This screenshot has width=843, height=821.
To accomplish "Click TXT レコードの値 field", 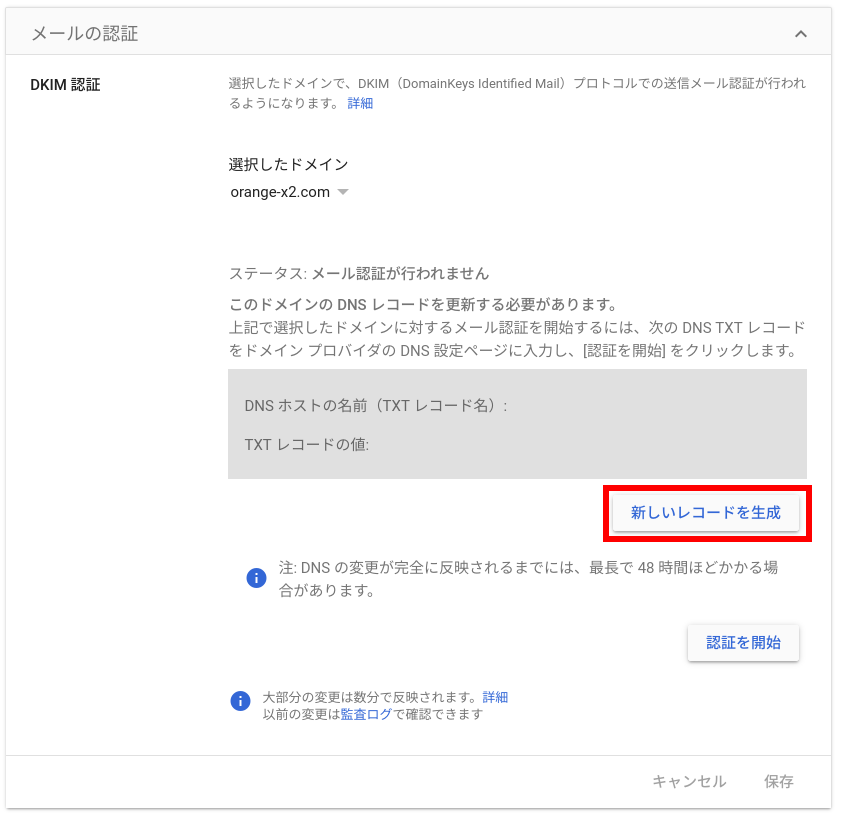I will (307, 444).
